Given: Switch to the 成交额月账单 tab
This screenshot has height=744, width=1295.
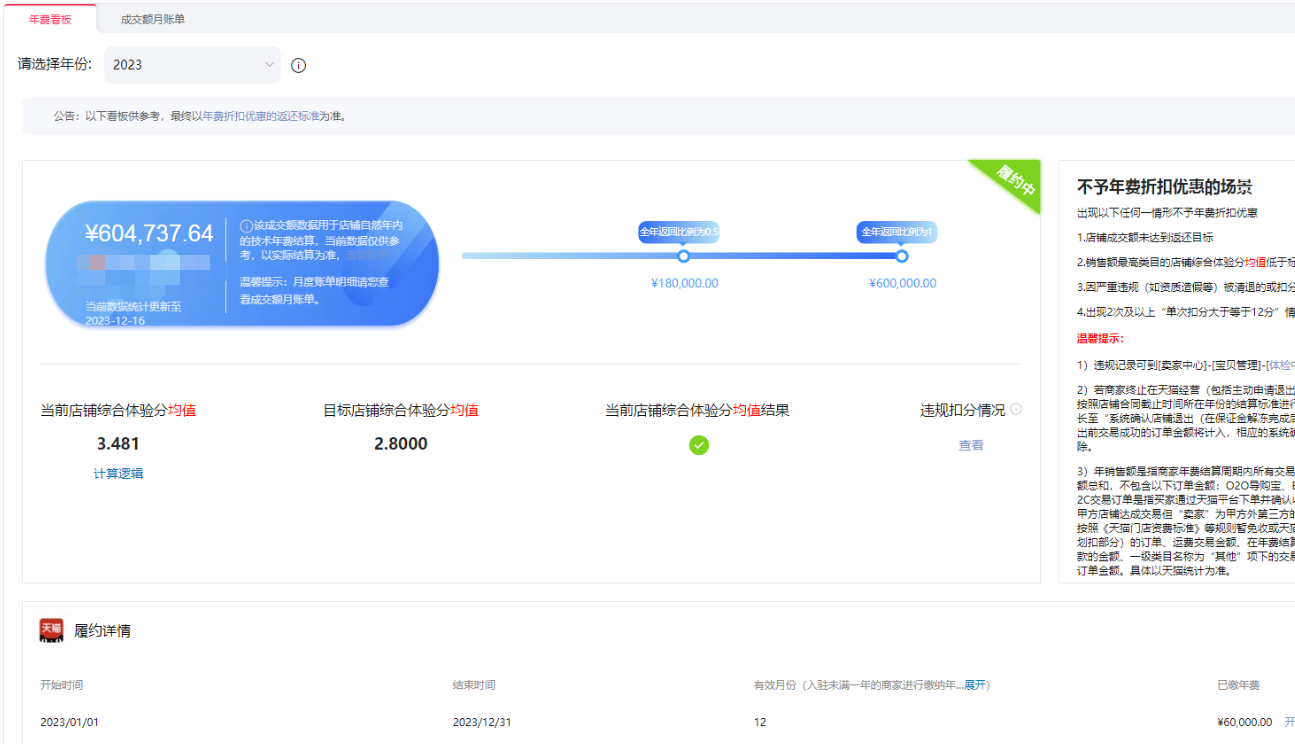Looking at the screenshot, I should (152, 19).
